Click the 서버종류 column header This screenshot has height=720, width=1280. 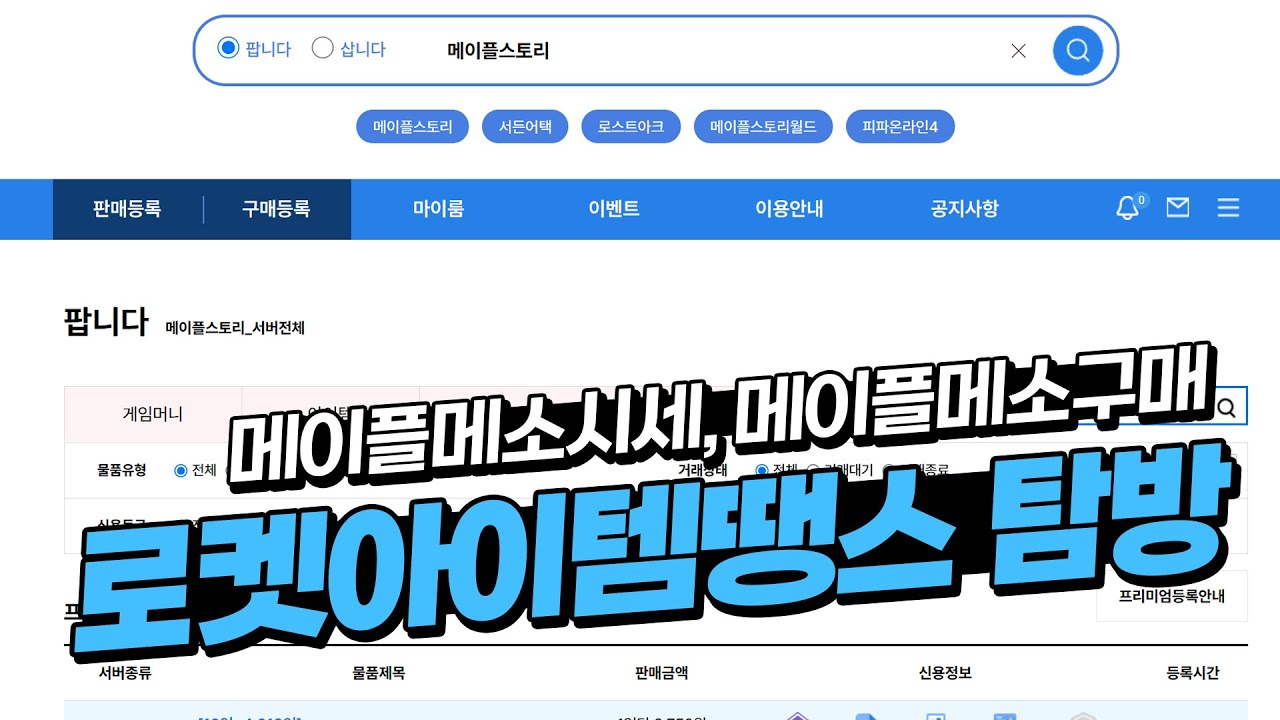(x=125, y=673)
